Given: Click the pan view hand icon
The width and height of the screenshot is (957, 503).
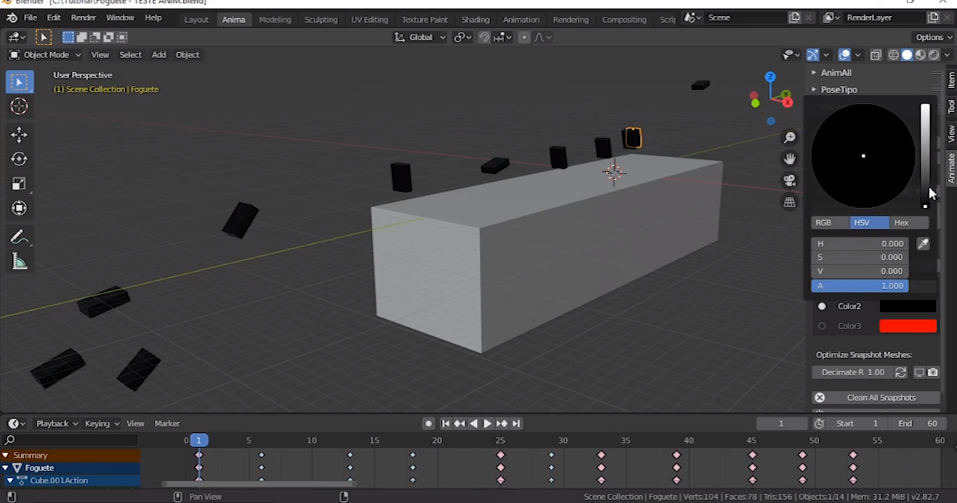Looking at the screenshot, I should pyautogui.click(x=790, y=159).
